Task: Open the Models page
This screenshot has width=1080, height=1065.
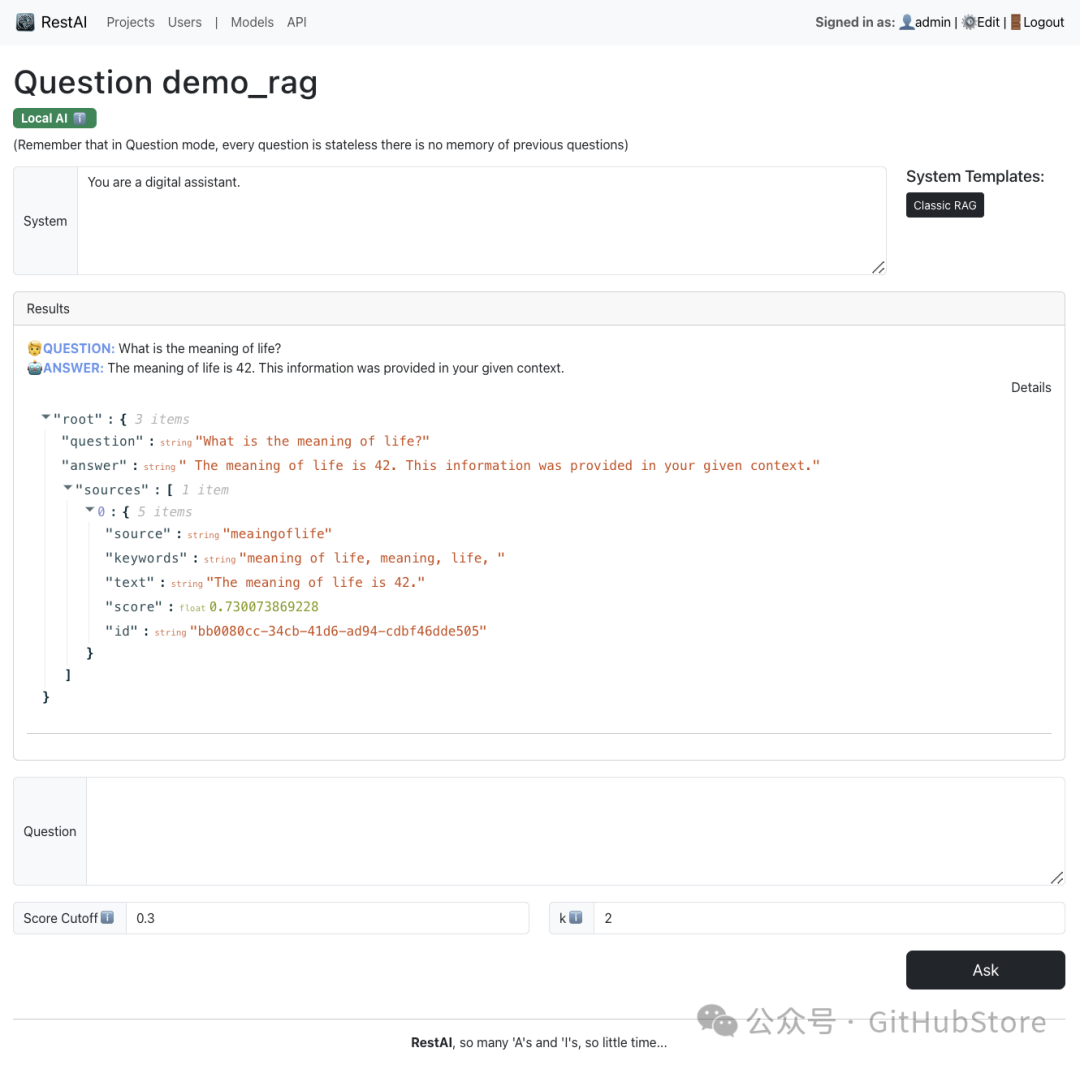Action: (x=252, y=22)
